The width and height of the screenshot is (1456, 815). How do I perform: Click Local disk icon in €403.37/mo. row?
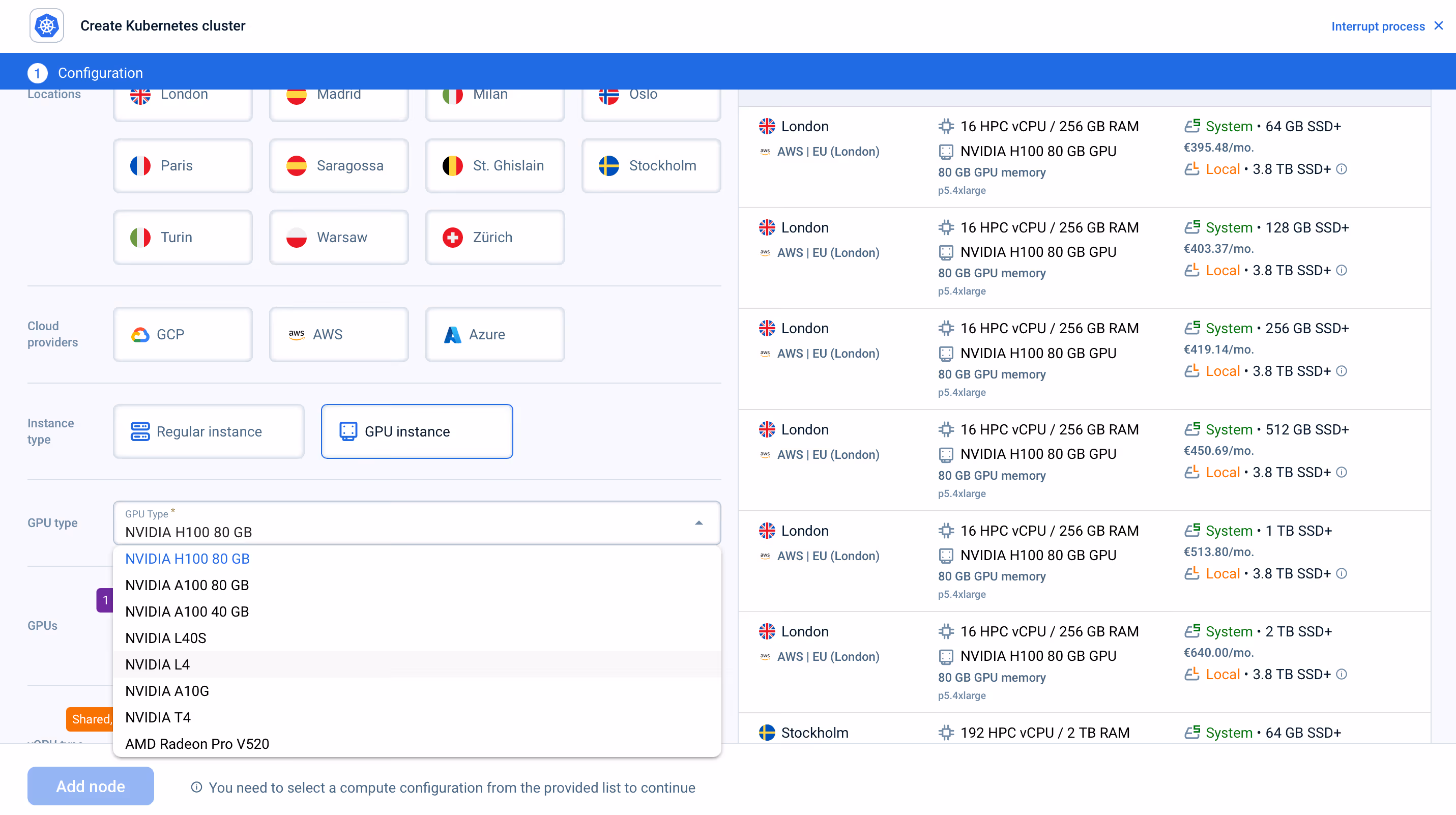[1192, 270]
